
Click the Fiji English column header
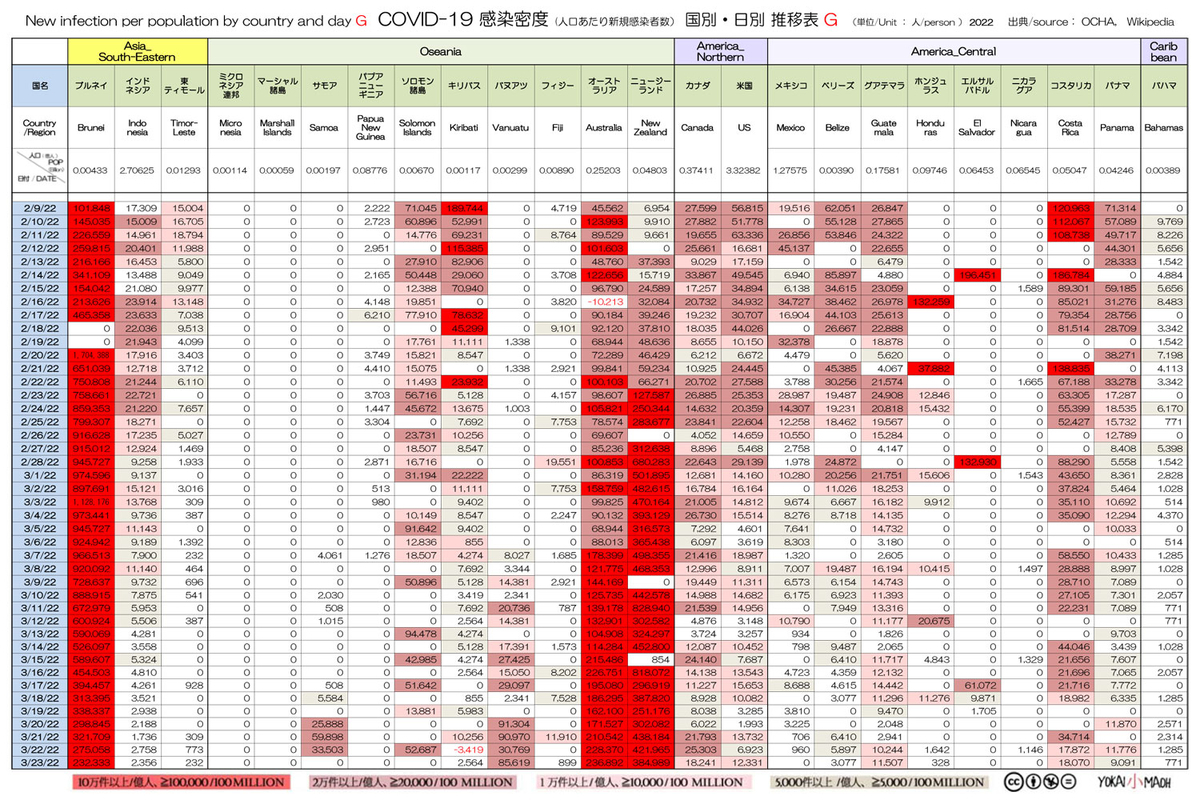556,128
